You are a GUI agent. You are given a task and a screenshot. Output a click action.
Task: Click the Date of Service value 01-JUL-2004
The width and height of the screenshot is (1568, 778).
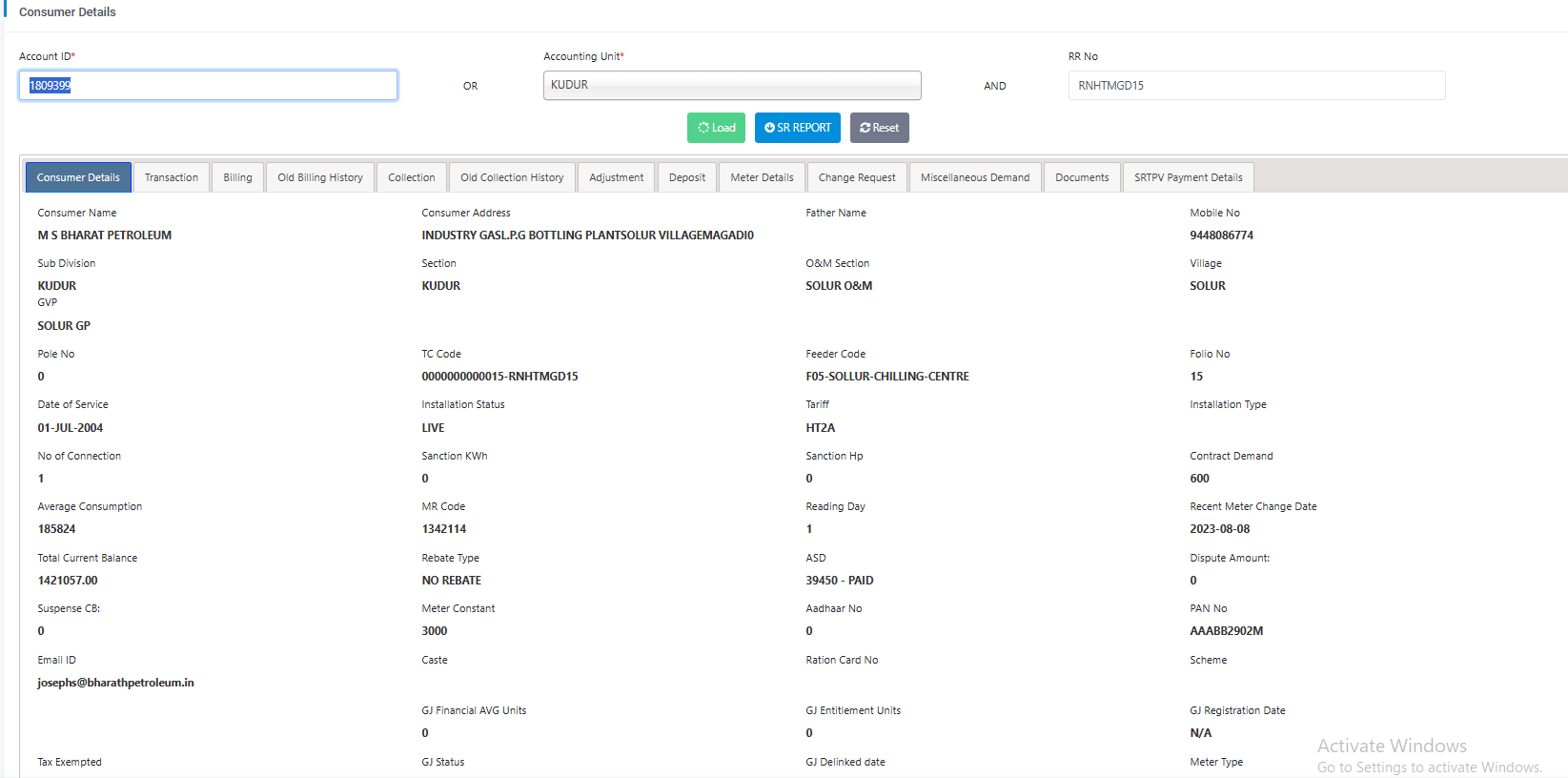[71, 428]
